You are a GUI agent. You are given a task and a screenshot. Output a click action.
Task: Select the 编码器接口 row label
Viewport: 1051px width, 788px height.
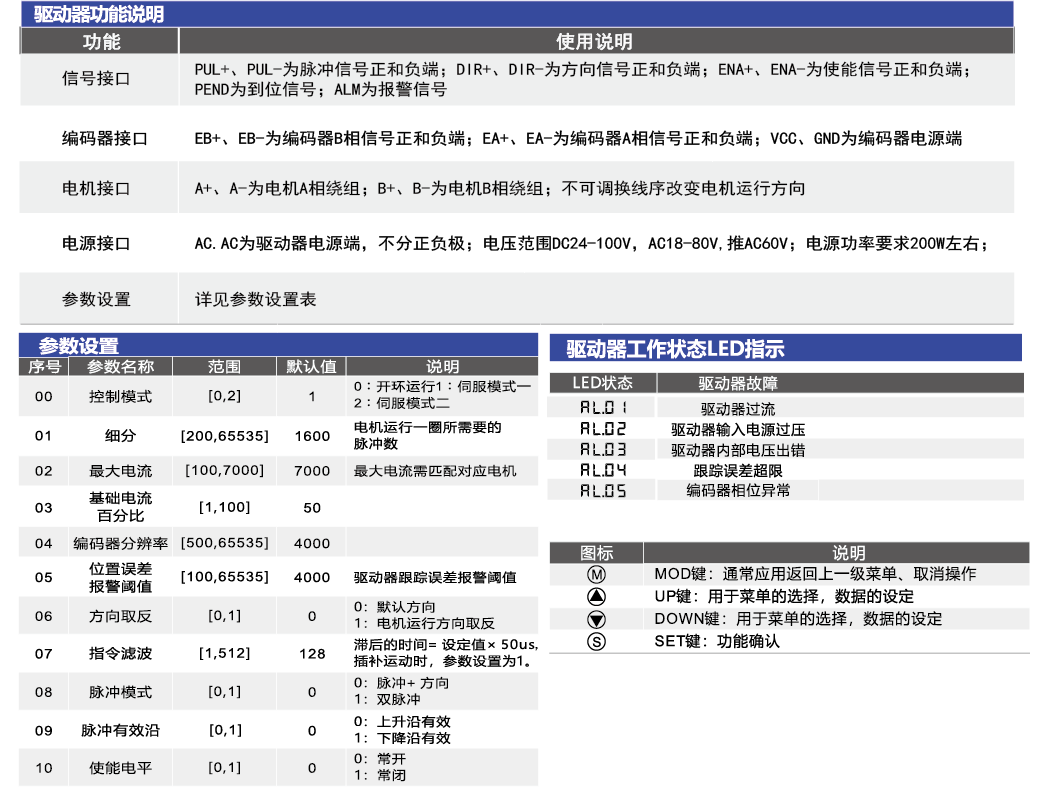[105, 139]
